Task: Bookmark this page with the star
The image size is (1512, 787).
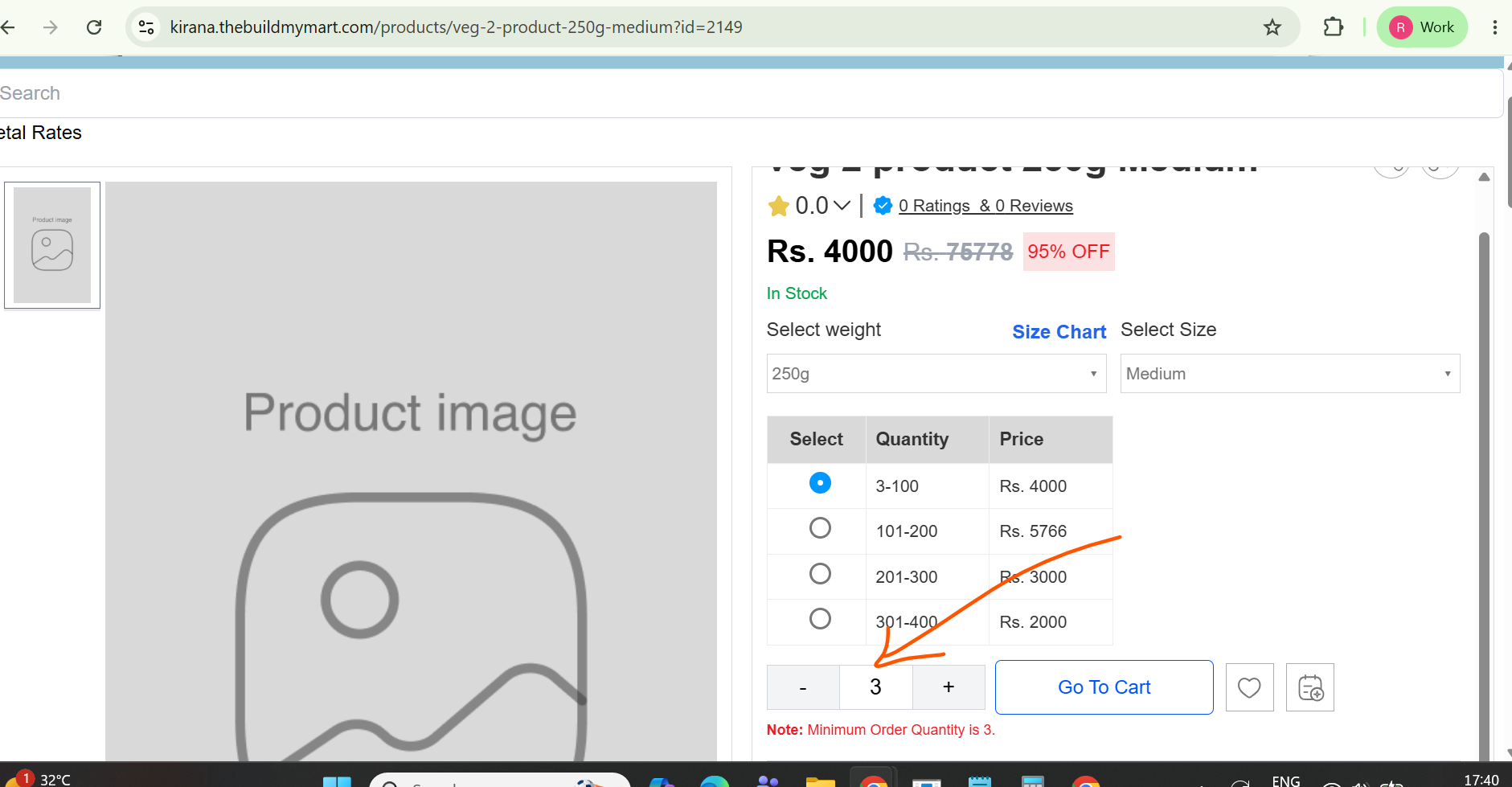Action: click(1272, 27)
